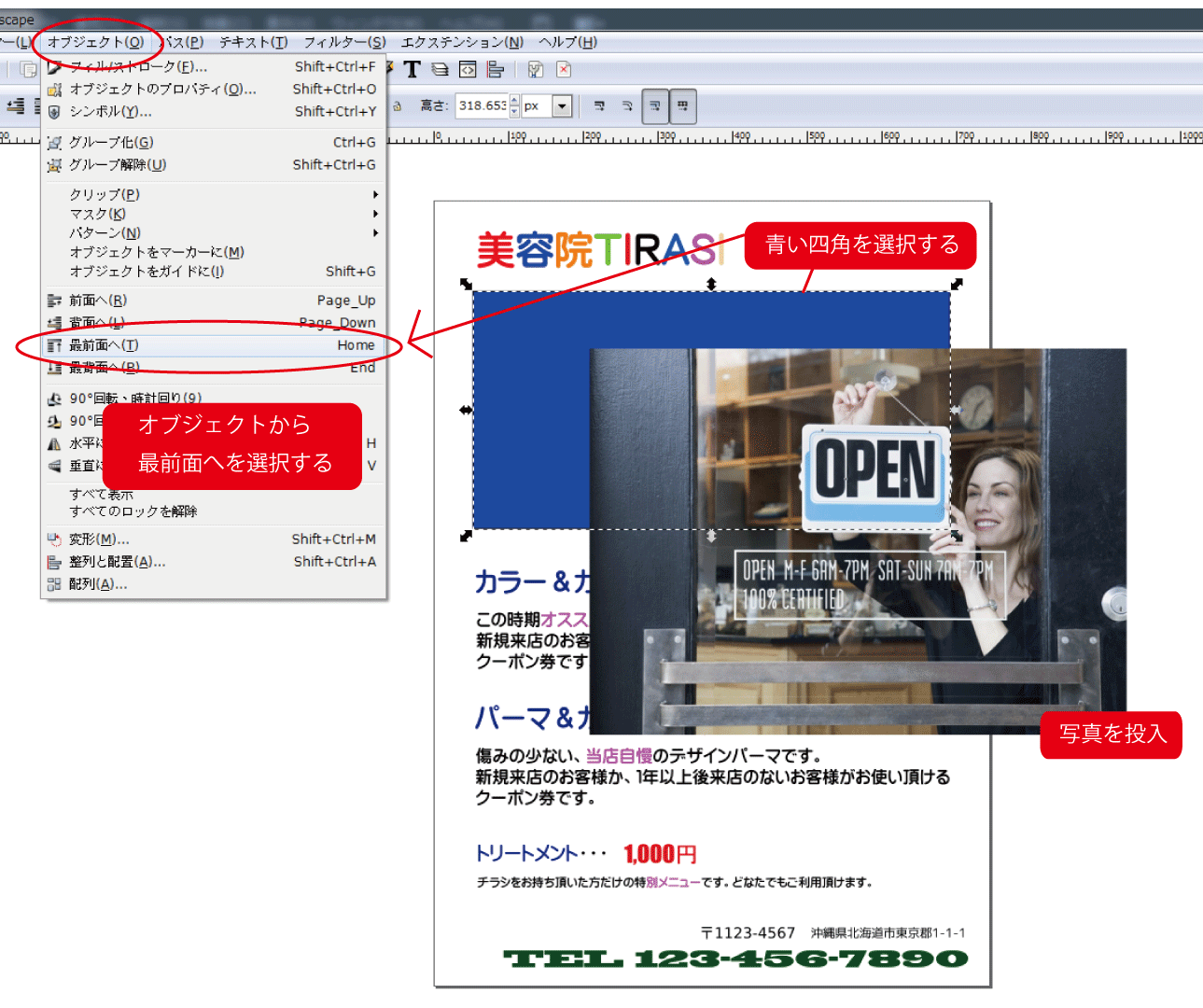This screenshot has width=1203, height=1008.
Task: Click the lower-to-bottom icon on control bar
Action: pyautogui.click(x=16, y=106)
